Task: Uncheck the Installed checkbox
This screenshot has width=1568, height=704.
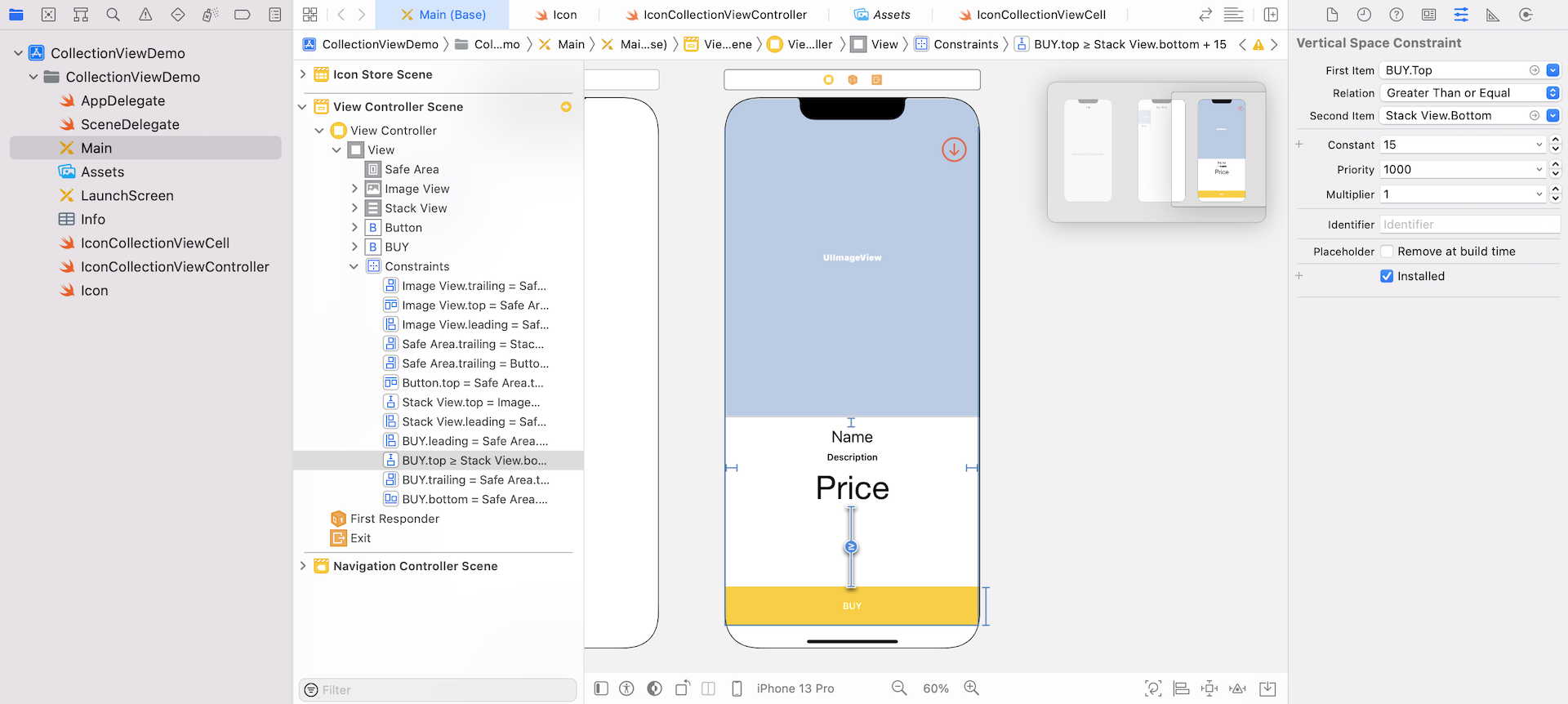Action: click(x=1387, y=276)
